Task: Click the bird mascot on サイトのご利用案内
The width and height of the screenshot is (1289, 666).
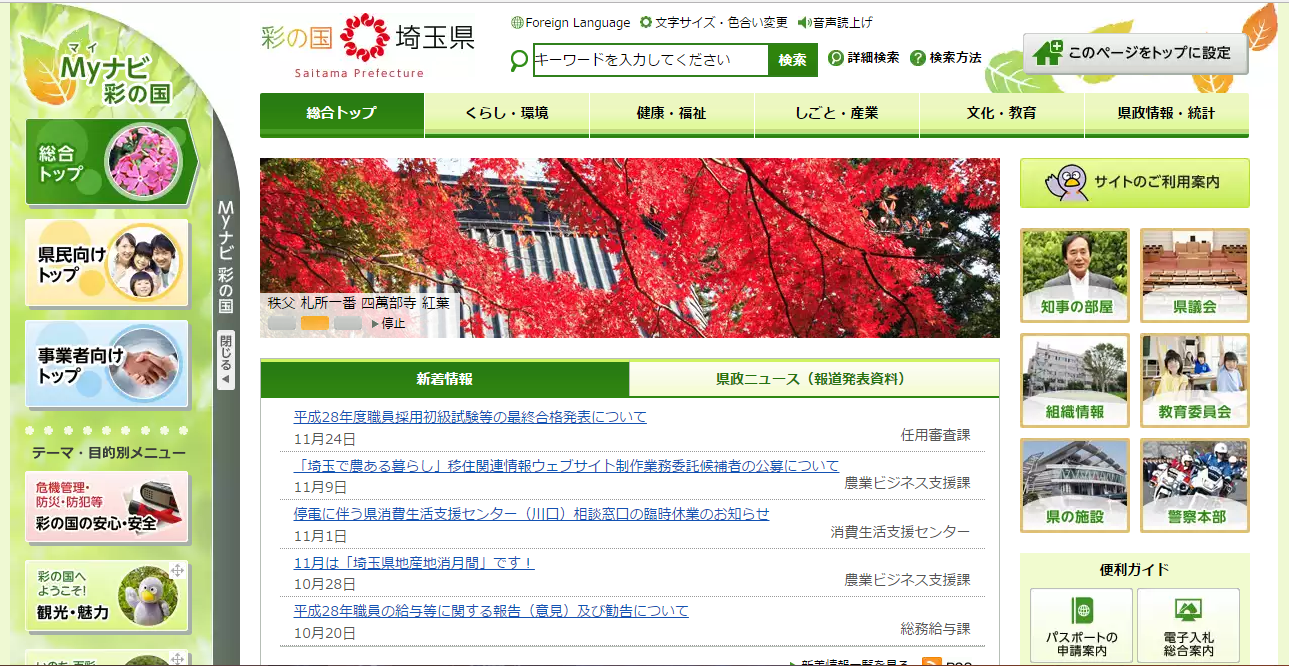Action: (1067, 183)
